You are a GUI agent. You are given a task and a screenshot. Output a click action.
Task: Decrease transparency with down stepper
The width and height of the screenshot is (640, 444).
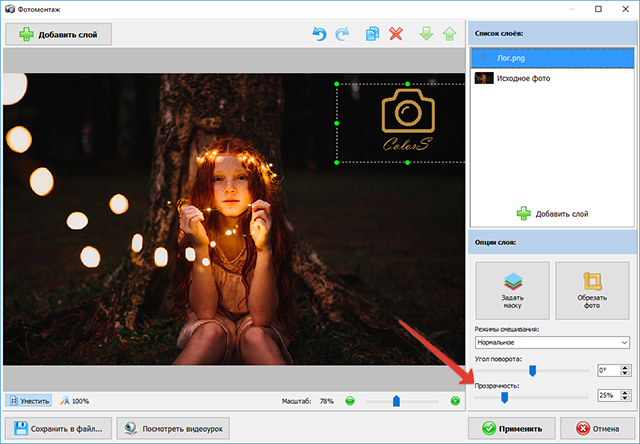tap(625, 398)
